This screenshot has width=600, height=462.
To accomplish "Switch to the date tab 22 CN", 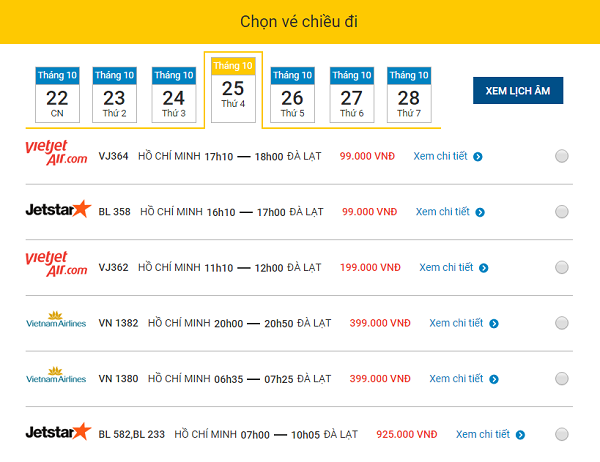I will point(57,93).
